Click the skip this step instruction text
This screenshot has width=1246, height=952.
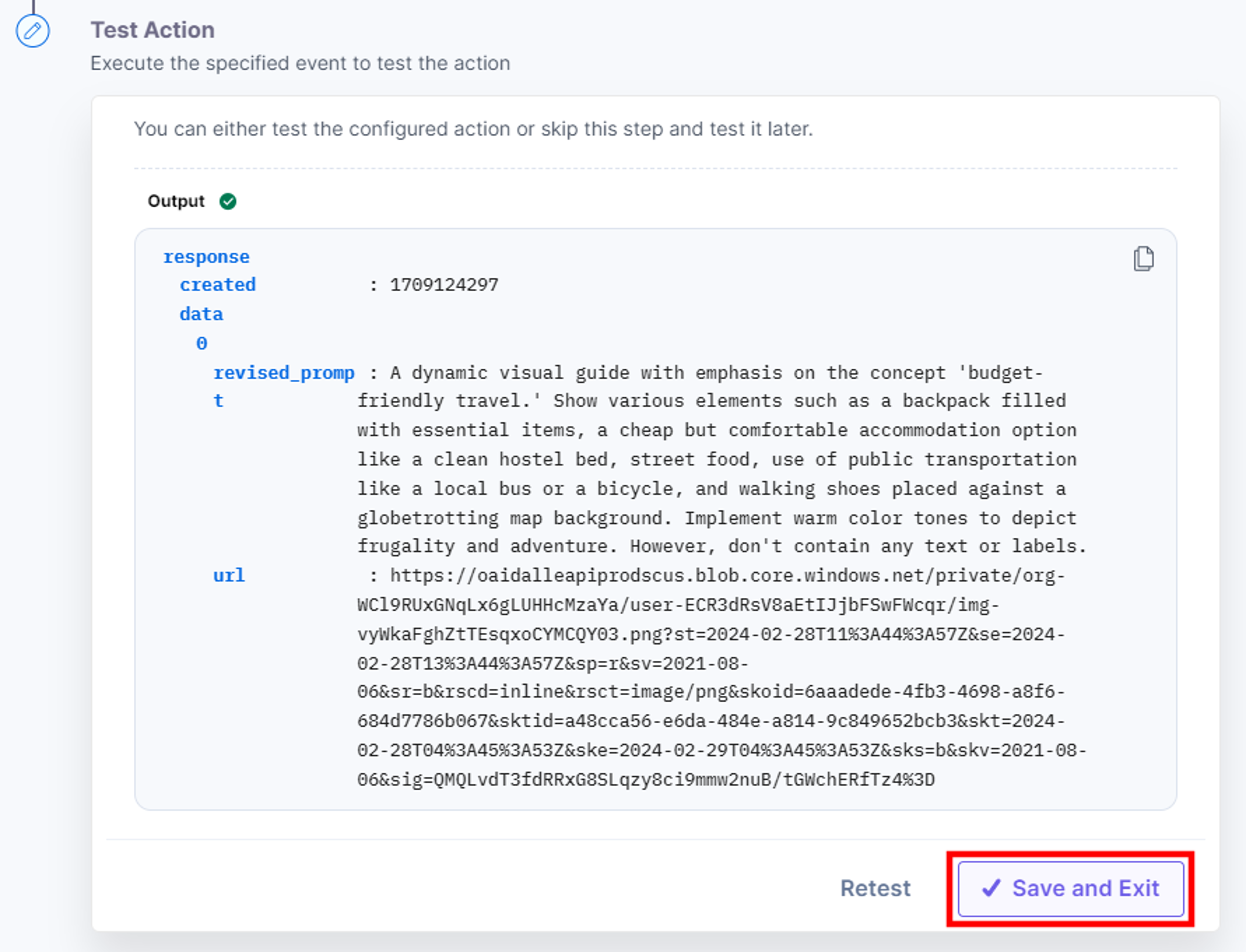[473, 129]
